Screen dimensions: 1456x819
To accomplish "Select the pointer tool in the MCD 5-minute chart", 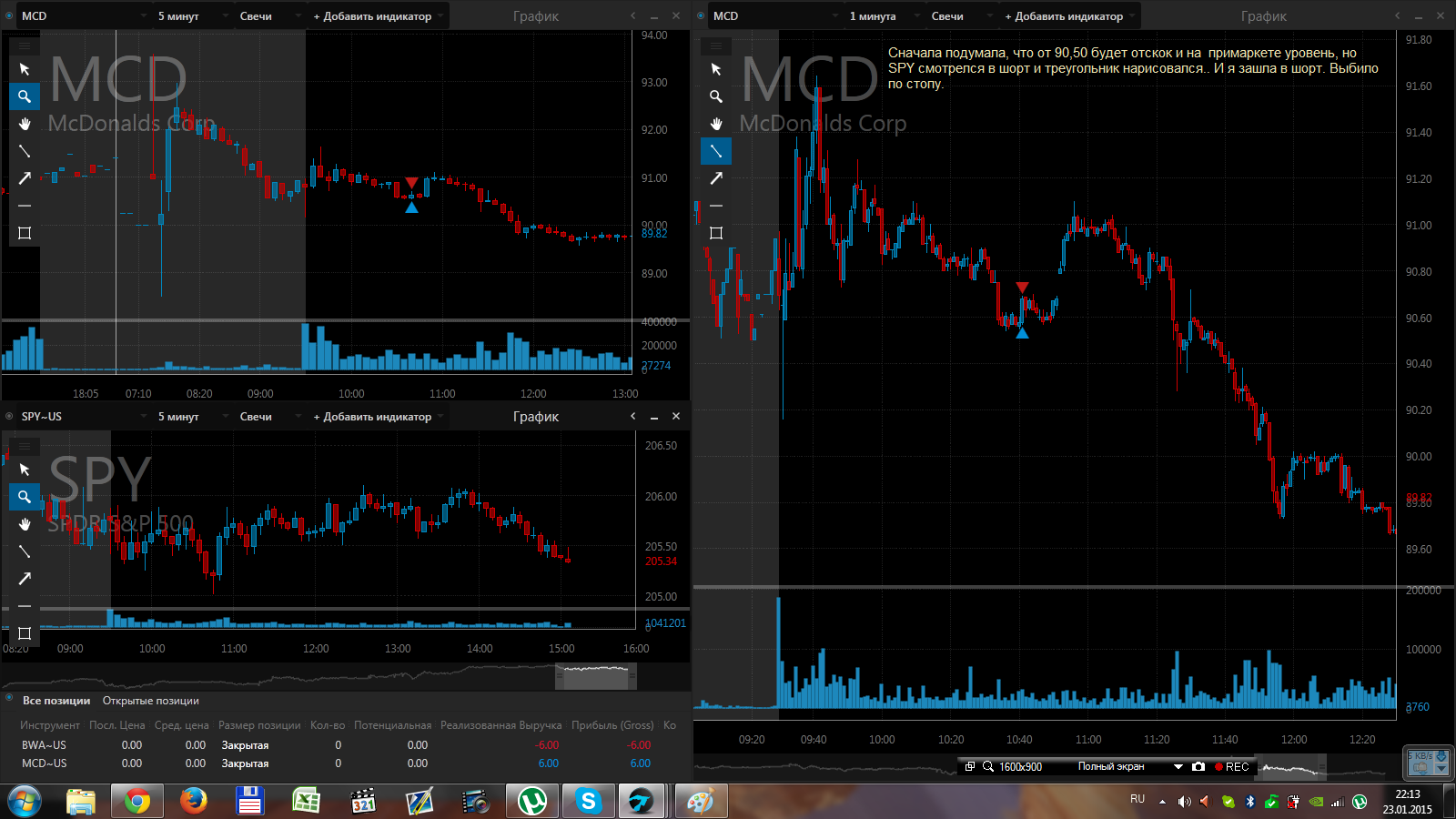I will click(25, 69).
